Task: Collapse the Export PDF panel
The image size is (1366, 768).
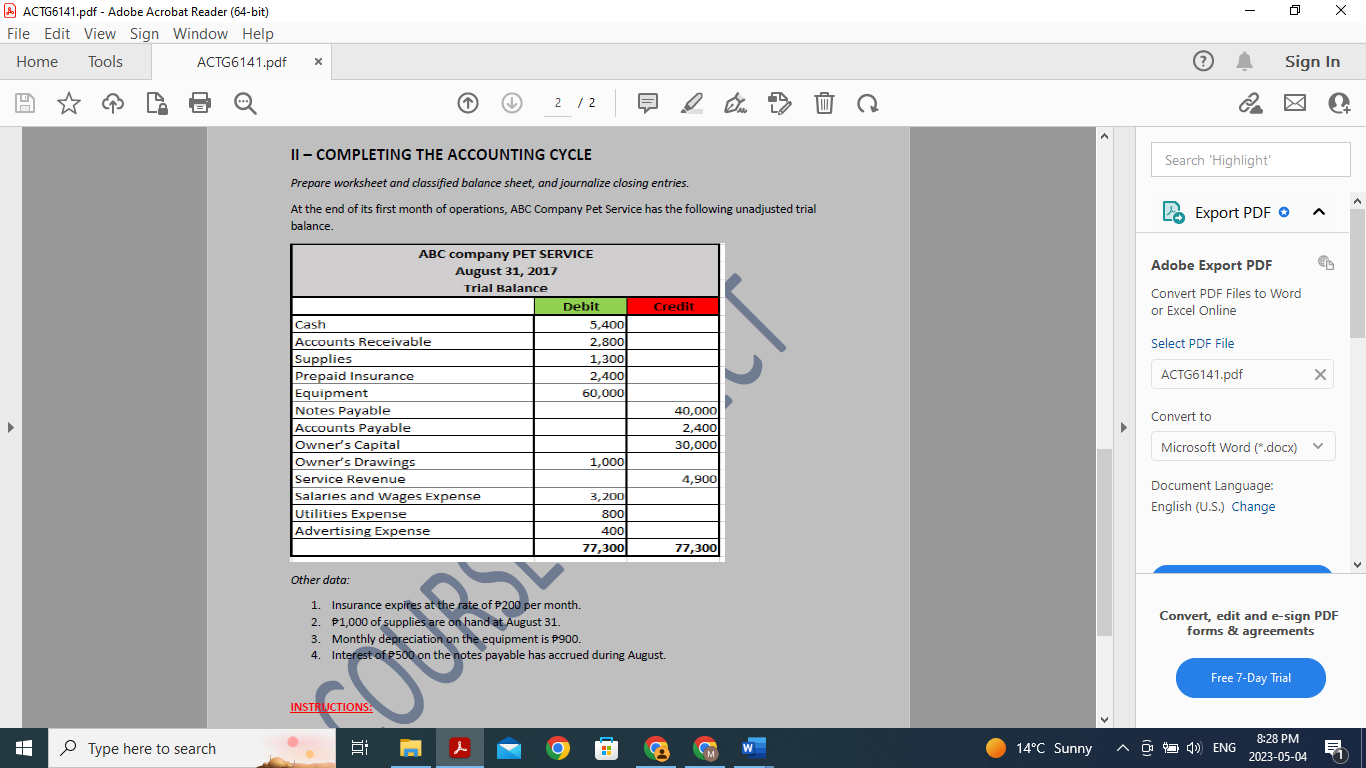Action: 1318,212
